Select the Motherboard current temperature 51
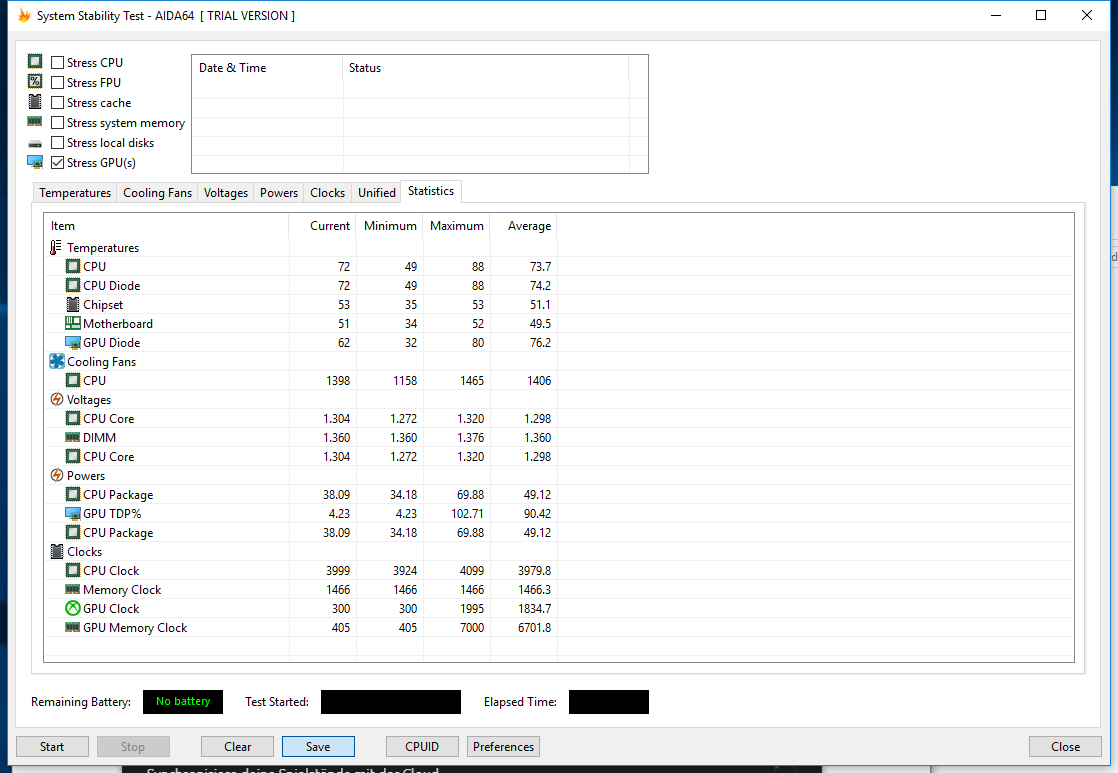Screen dimensions: 1118x773 (x=344, y=323)
